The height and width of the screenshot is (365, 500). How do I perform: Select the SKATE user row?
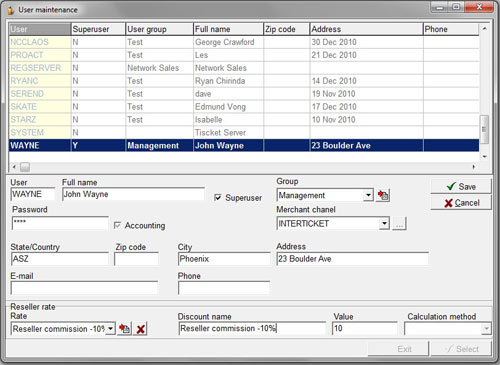pyautogui.click(x=244, y=107)
